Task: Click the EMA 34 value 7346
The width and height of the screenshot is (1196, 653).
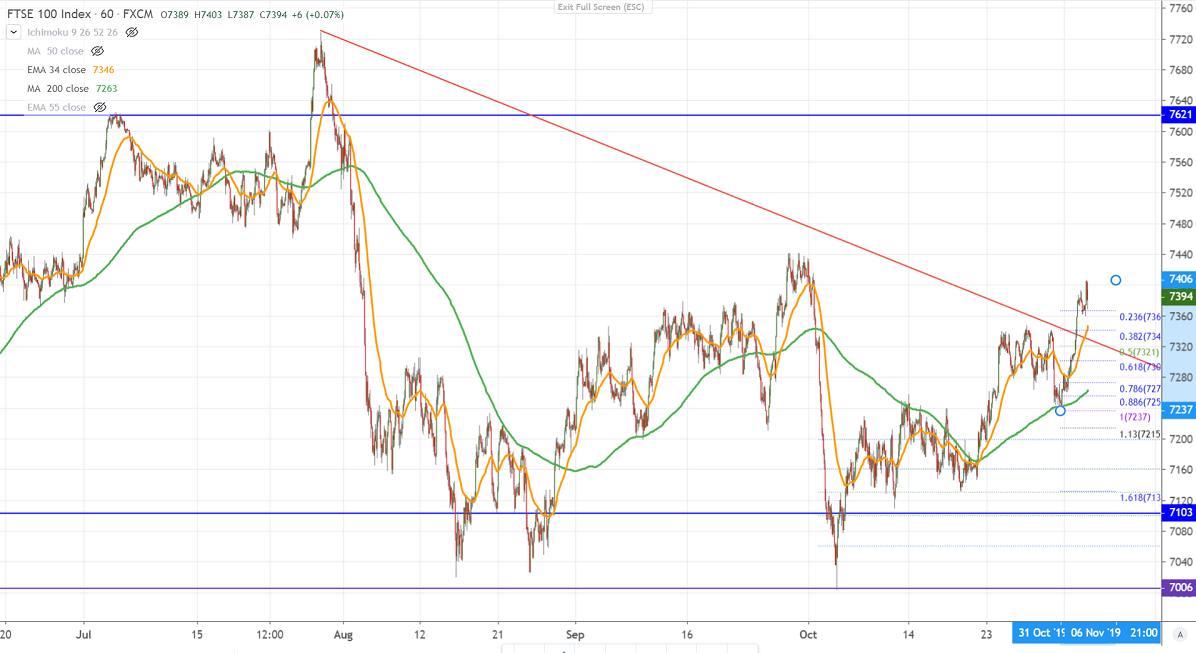Action: [104, 69]
